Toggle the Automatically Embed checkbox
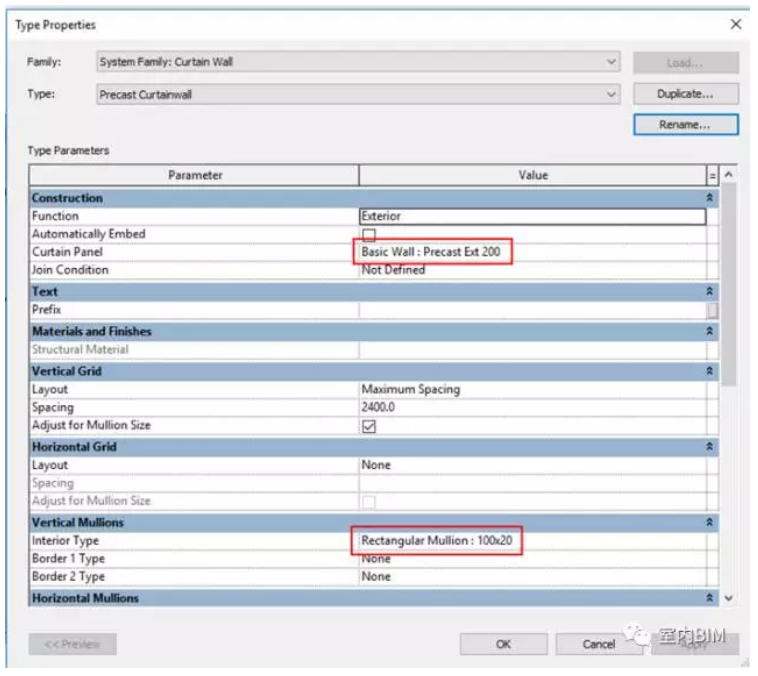Screen dimensions: 758x676 coord(369,235)
